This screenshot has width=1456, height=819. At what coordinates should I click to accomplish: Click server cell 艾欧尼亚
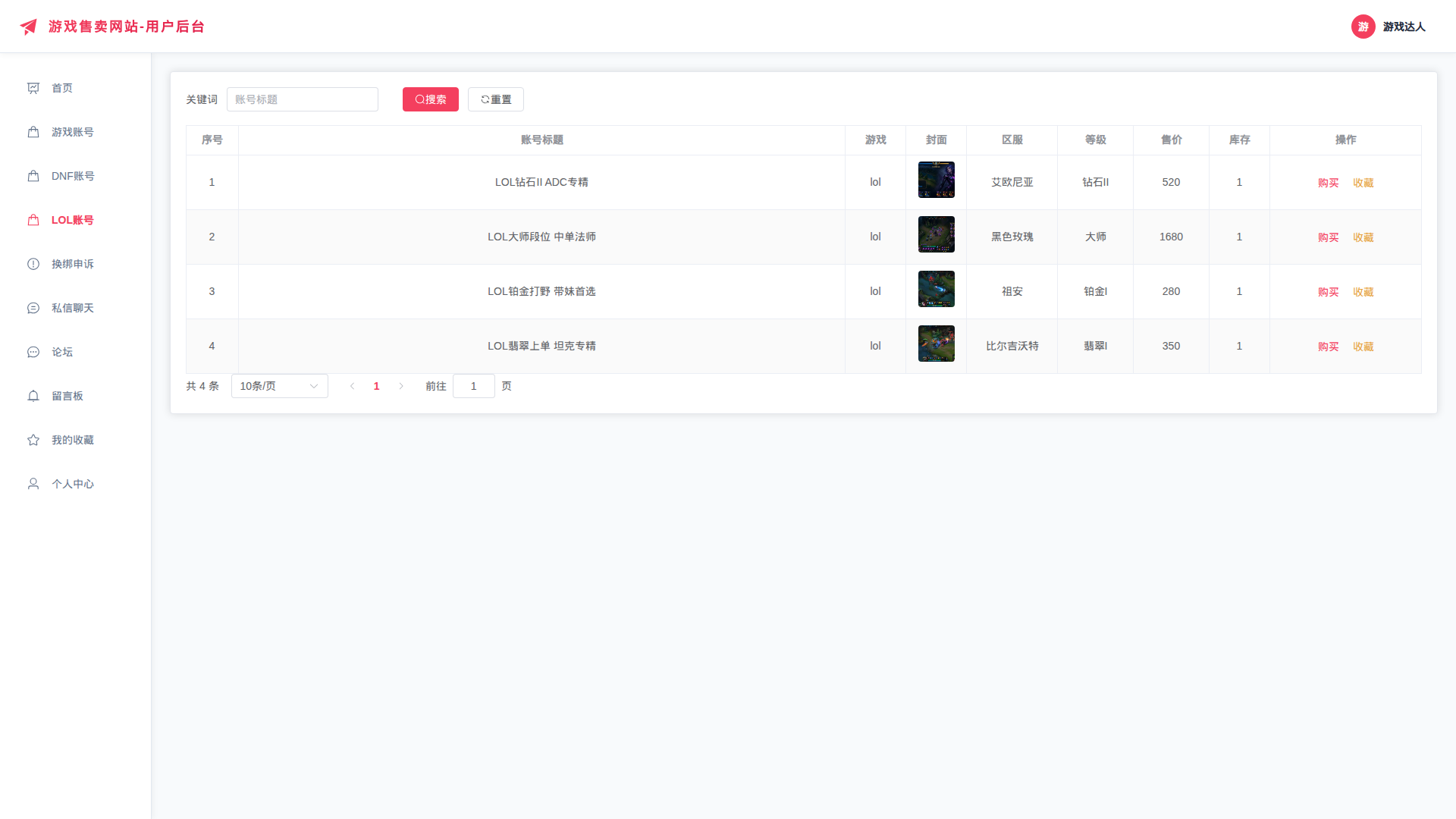tap(1012, 182)
